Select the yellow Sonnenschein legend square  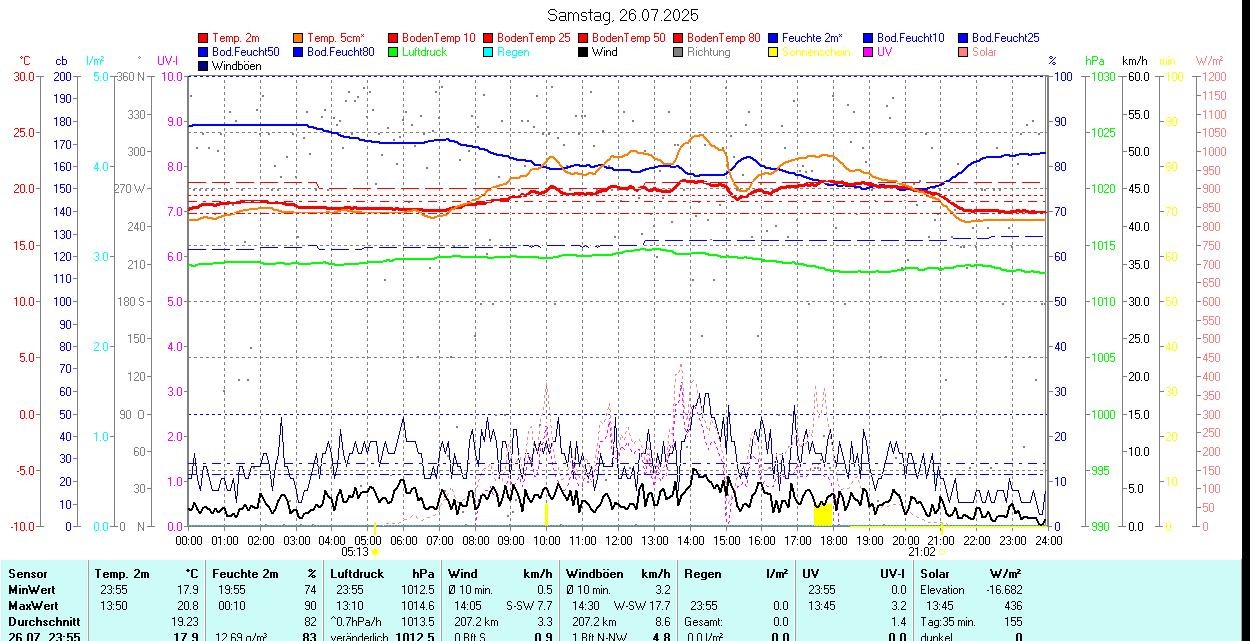tap(774, 52)
